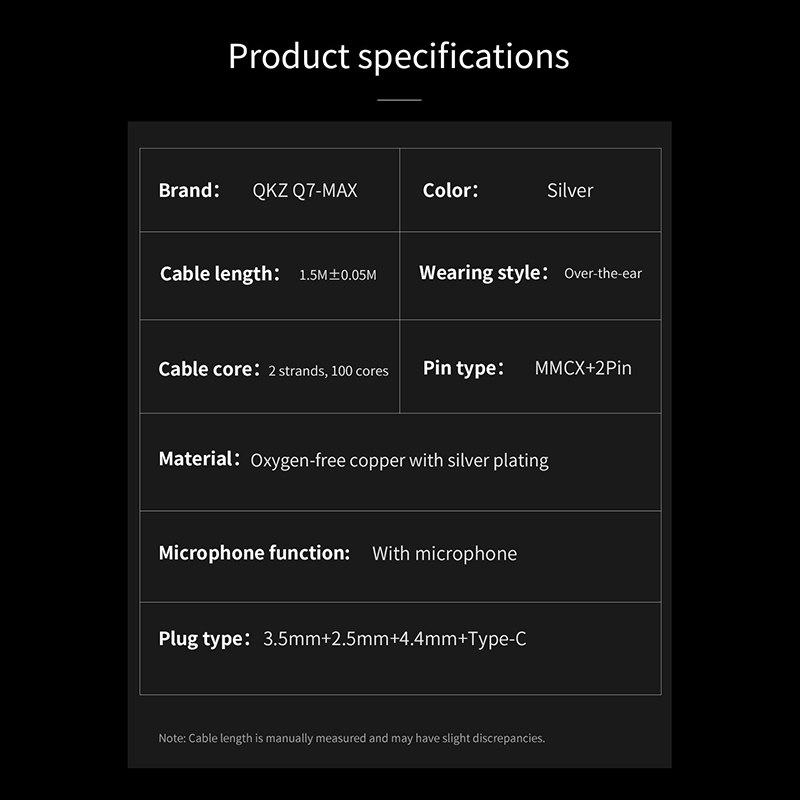Click the "Product specifications" heading
Image resolution: width=800 pixels, height=800 pixels.
(399, 56)
